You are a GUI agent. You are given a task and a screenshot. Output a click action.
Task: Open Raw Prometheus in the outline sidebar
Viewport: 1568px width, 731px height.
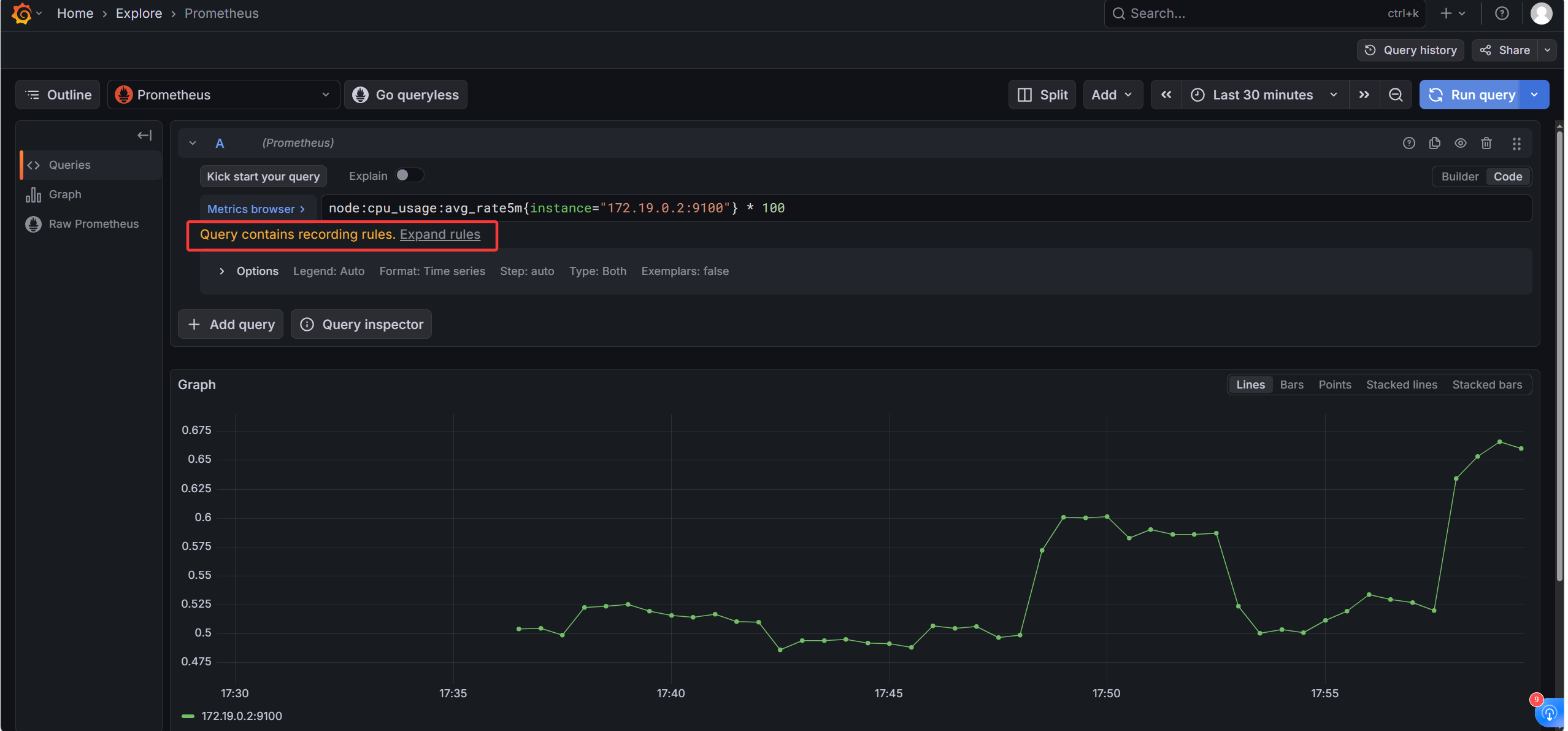tap(93, 224)
